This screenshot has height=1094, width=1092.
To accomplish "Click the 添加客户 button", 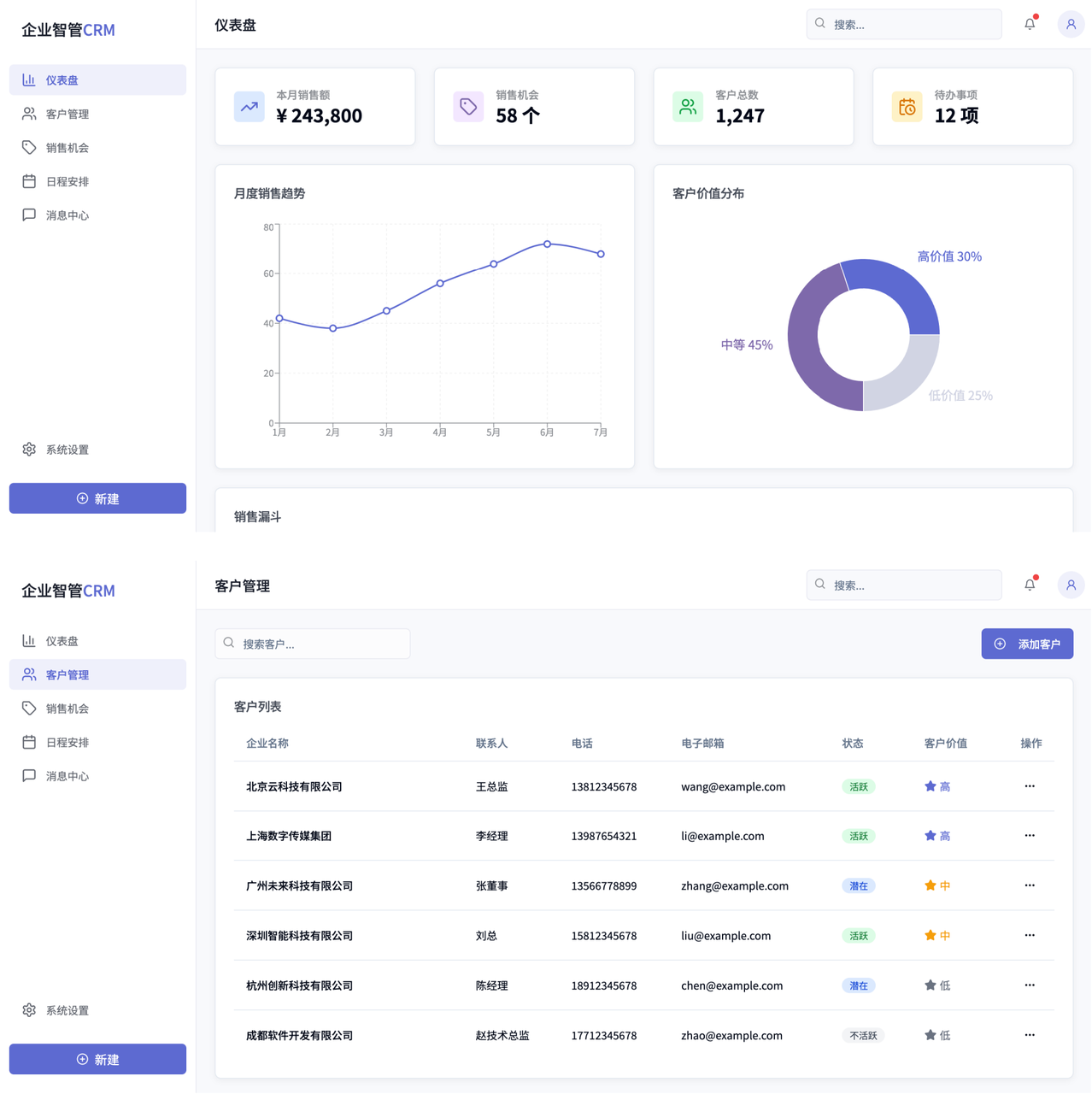I will coord(1027,644).
